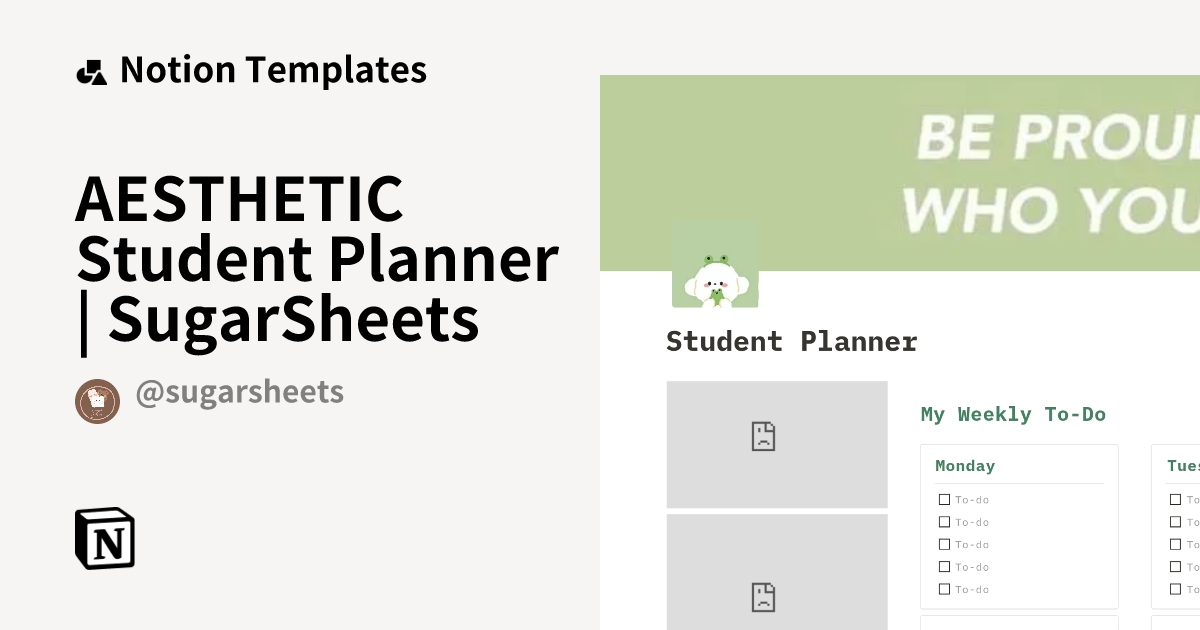Click the Notion Templates header text
The height and width of the screenshot is (630, 1200).
pyautogui.click(x=273, y=69)
